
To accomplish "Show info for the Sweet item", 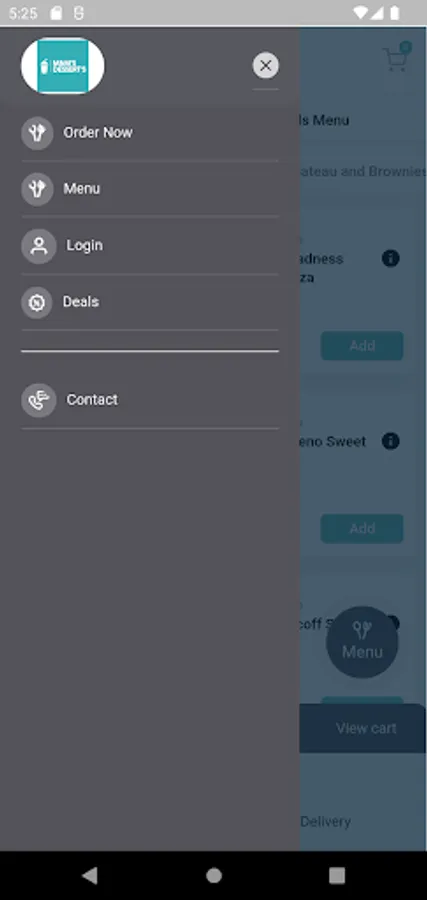I will pyautogui.click(x=390, y=441).
